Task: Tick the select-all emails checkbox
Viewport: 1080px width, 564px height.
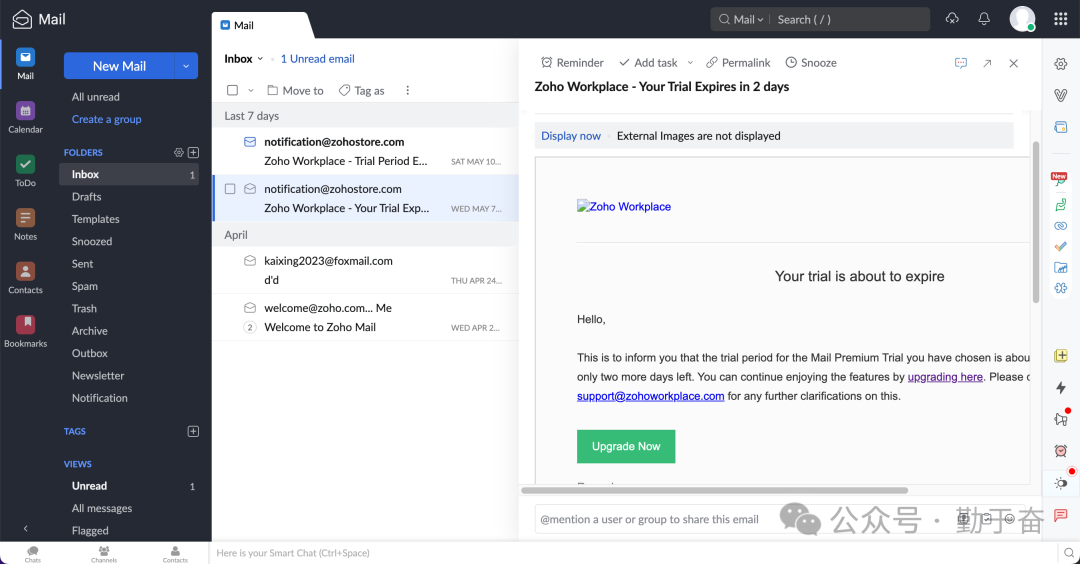Action: pyautogui.click(x=232, y=90)
